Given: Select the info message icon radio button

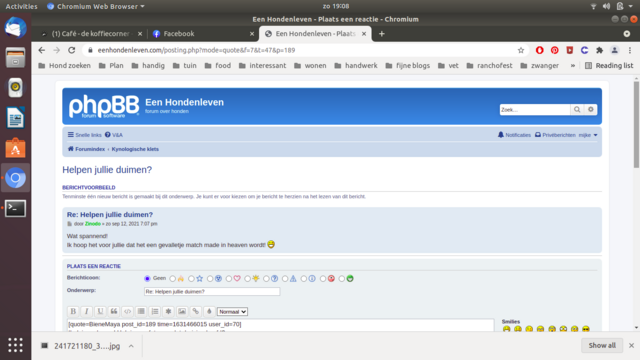Looking at the screenshot, I should pyautogui.click(x=304, y=279).
